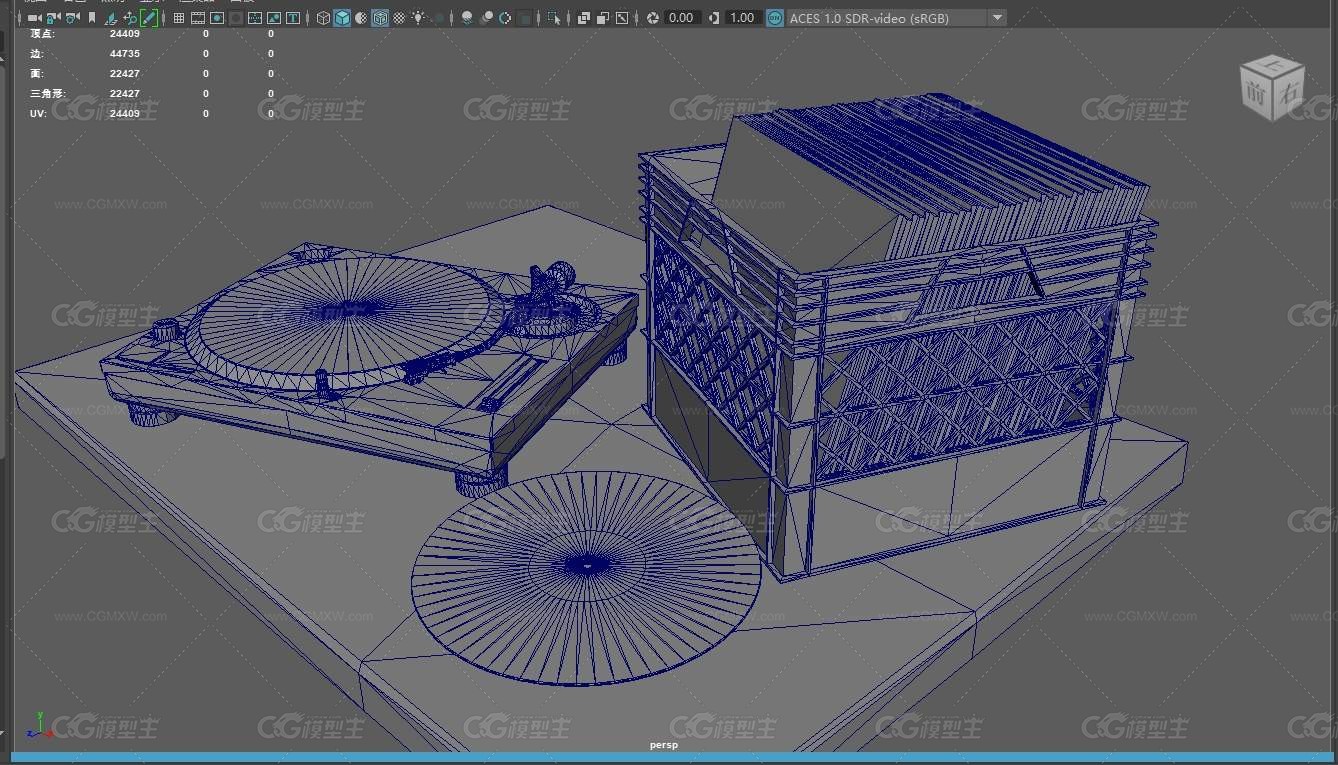1338x765 pixels.
Task: Open Camera Attributes from the panel toolbar
Action: point(72,18)
